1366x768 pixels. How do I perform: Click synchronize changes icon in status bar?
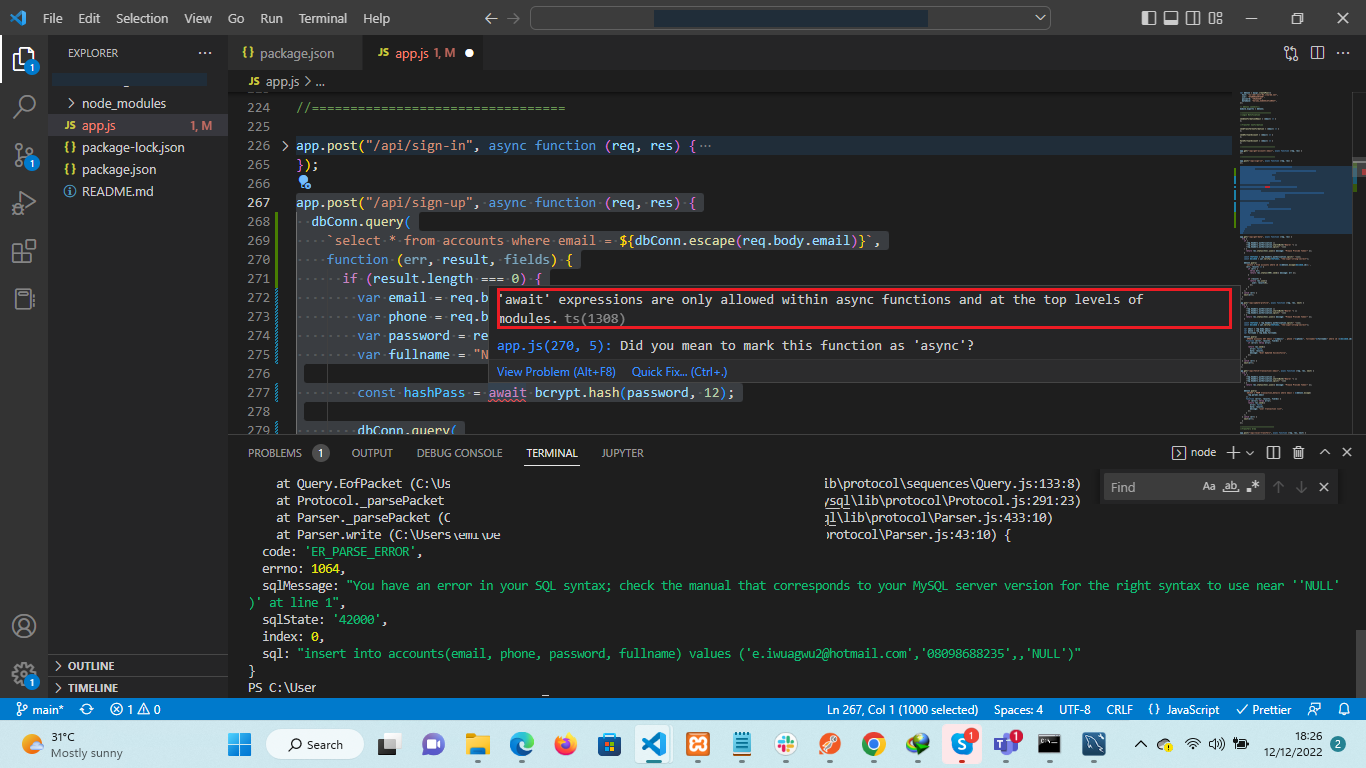[87, 709]
